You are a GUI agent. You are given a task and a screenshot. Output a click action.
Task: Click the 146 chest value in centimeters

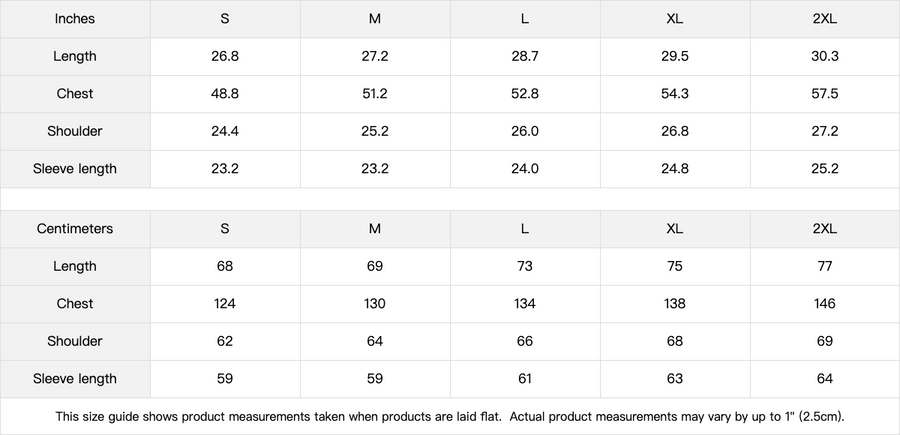tap(825, 304)
